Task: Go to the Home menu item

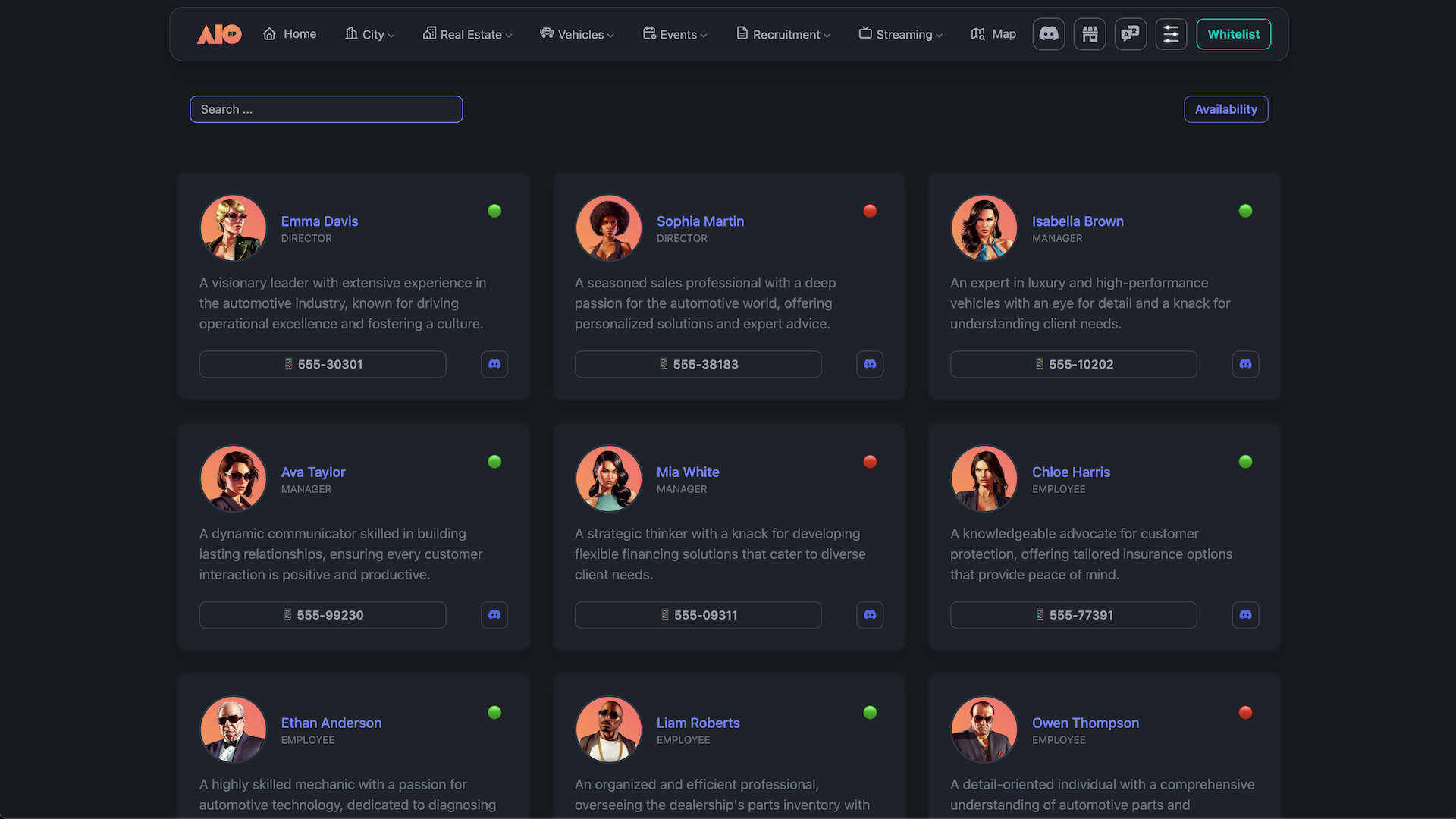Action: pos(290,34)
